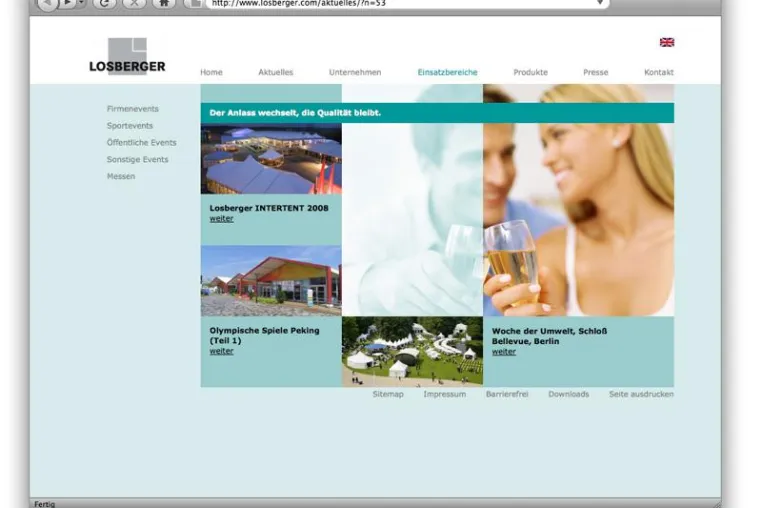Select the Einsatzbereiche menu item
The width and height of the screenshot is (762, 508).
click(448, 72)
